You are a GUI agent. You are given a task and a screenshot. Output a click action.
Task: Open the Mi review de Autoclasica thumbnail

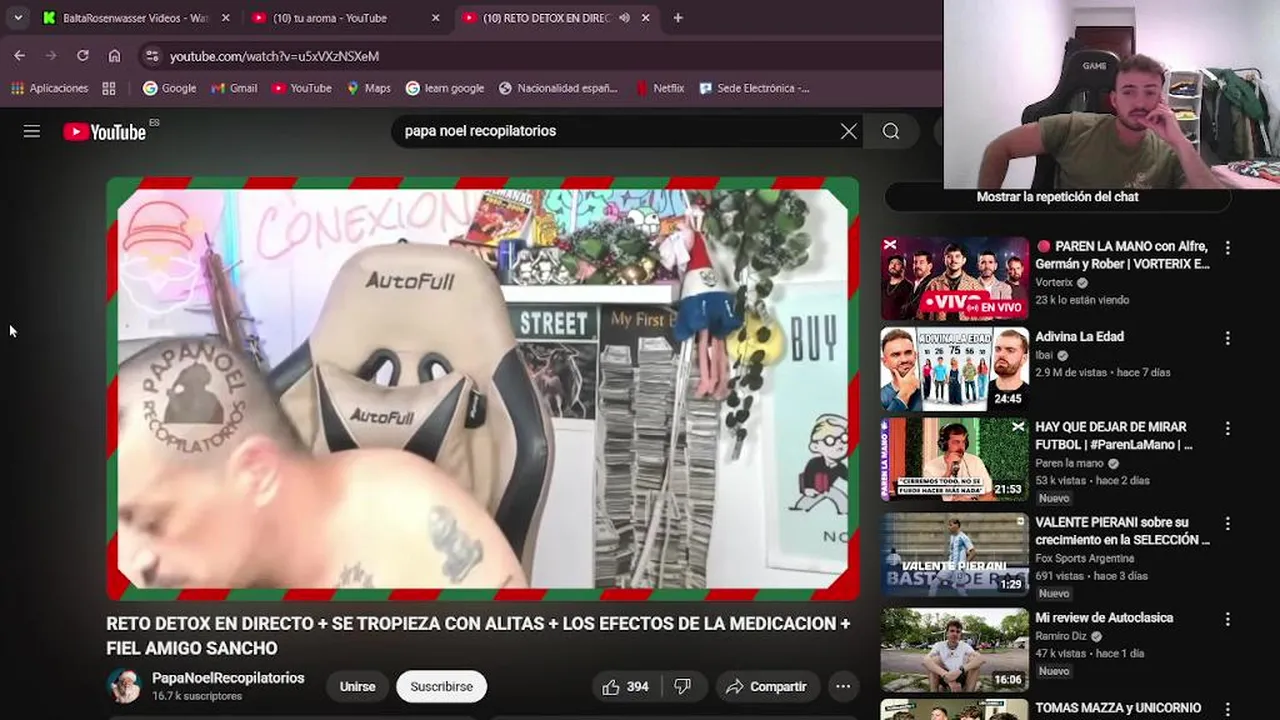point(954,650)
